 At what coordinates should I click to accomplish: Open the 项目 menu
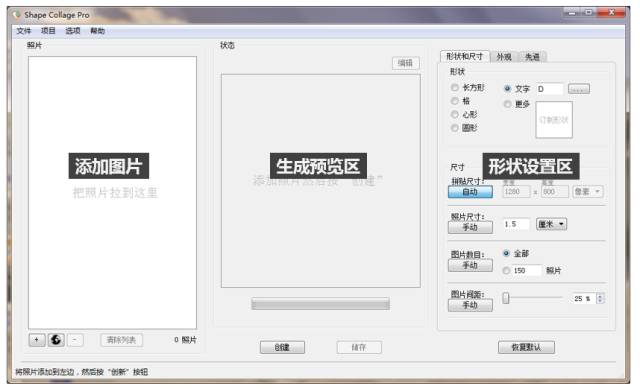pos(48,31)
